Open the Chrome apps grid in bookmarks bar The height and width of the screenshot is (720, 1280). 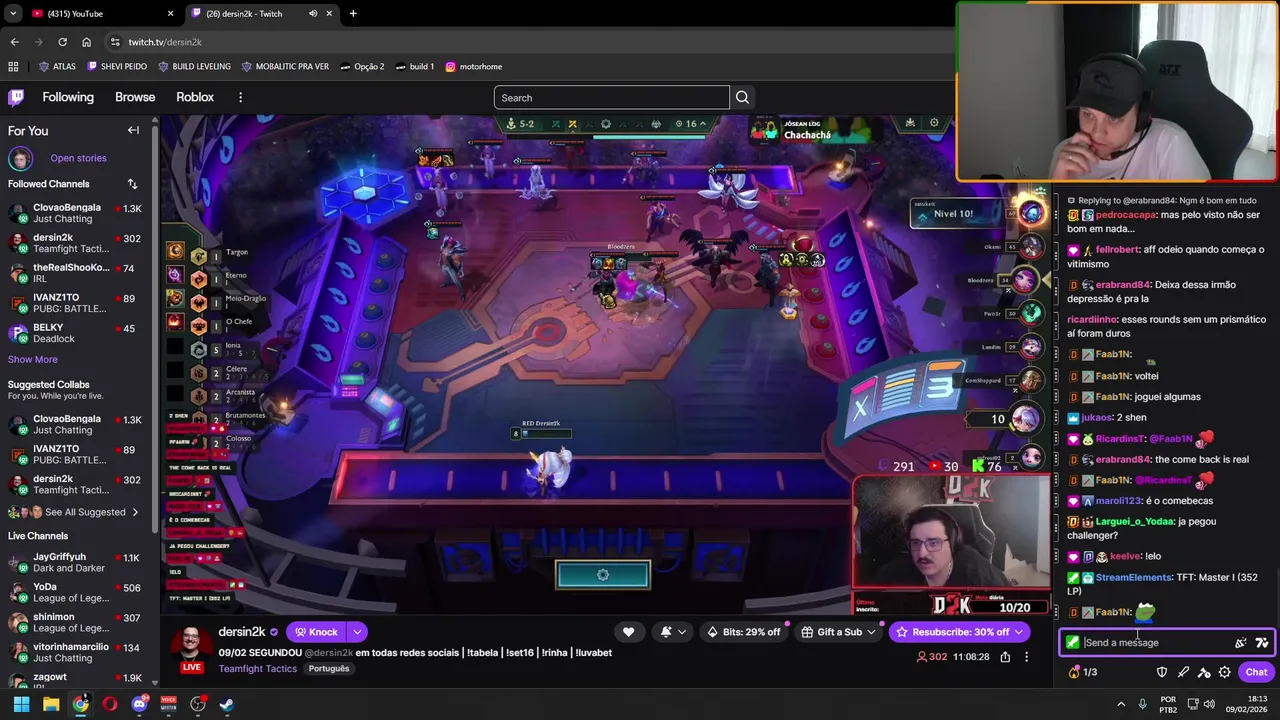13,66
